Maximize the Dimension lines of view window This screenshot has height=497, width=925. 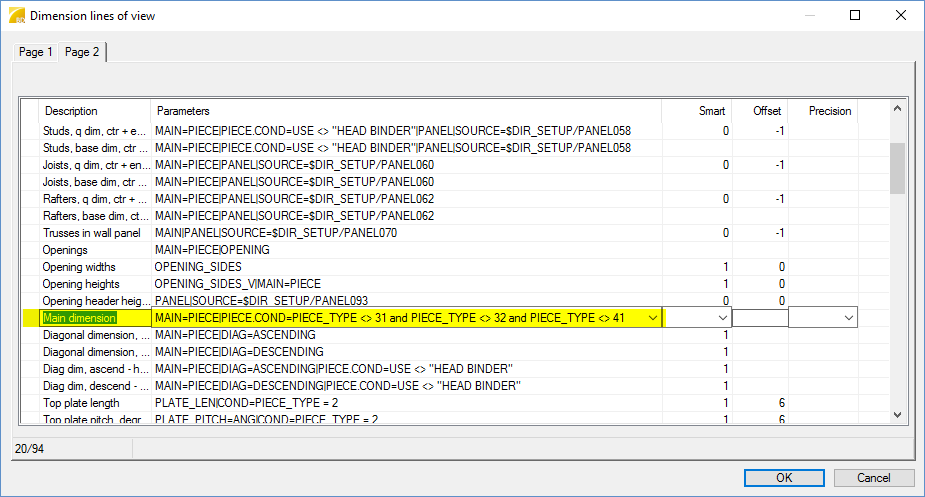(855, 16)
